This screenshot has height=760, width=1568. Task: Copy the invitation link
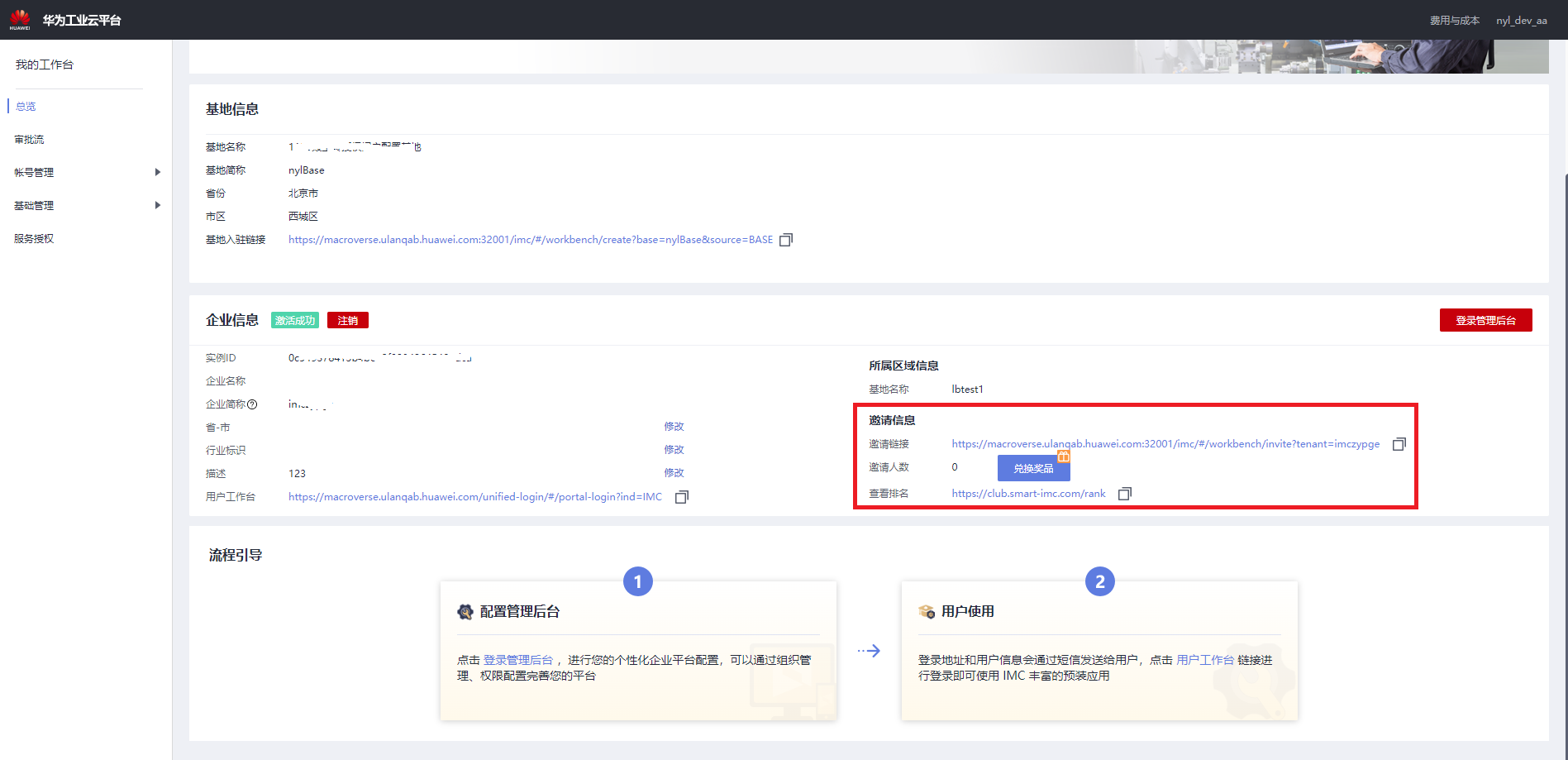1399,444
